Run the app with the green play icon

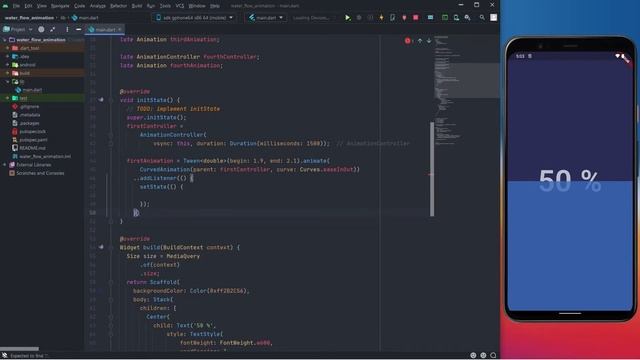(347, 18)
